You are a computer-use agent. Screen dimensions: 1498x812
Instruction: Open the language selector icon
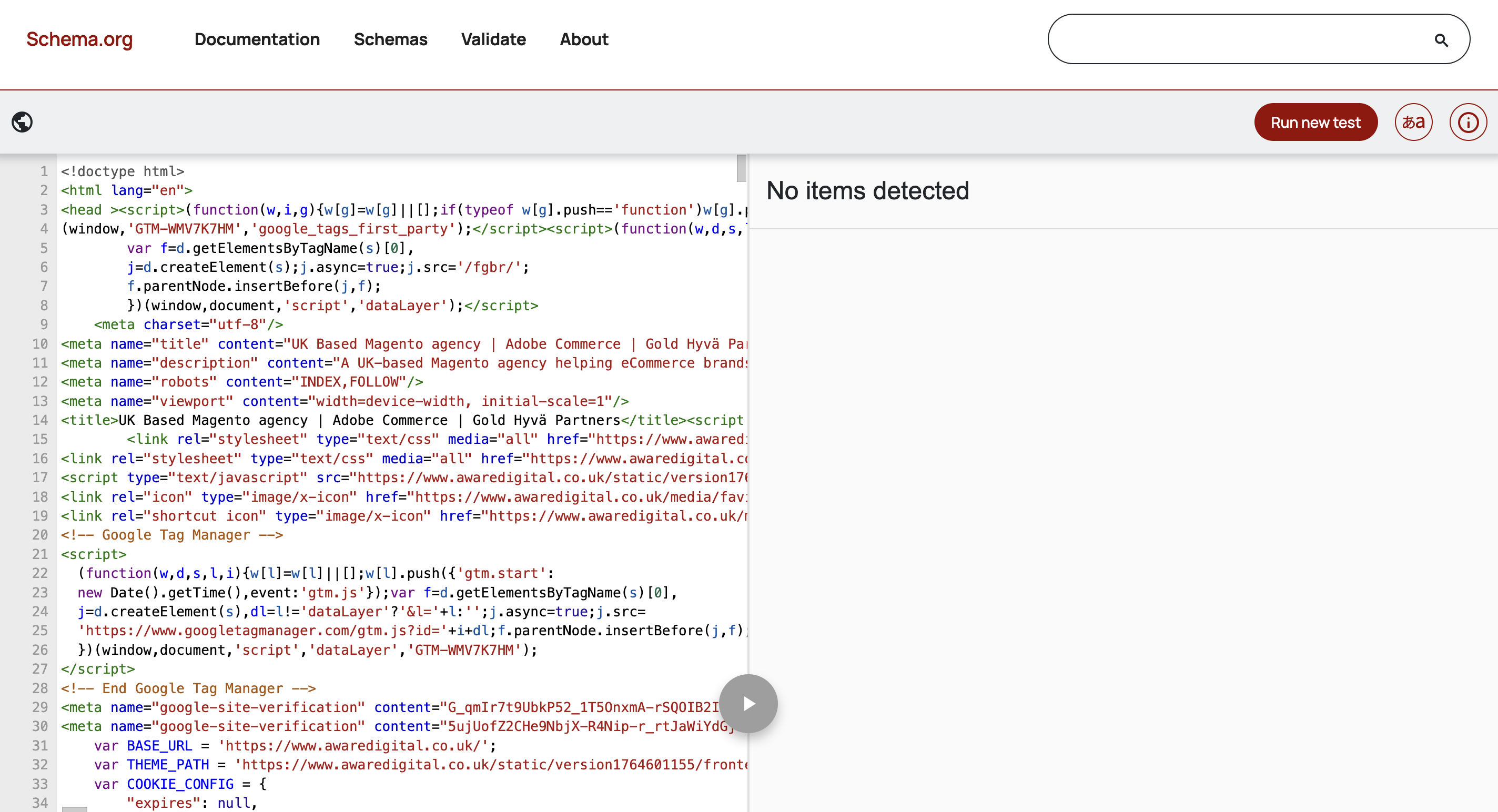pos(1413,122)
